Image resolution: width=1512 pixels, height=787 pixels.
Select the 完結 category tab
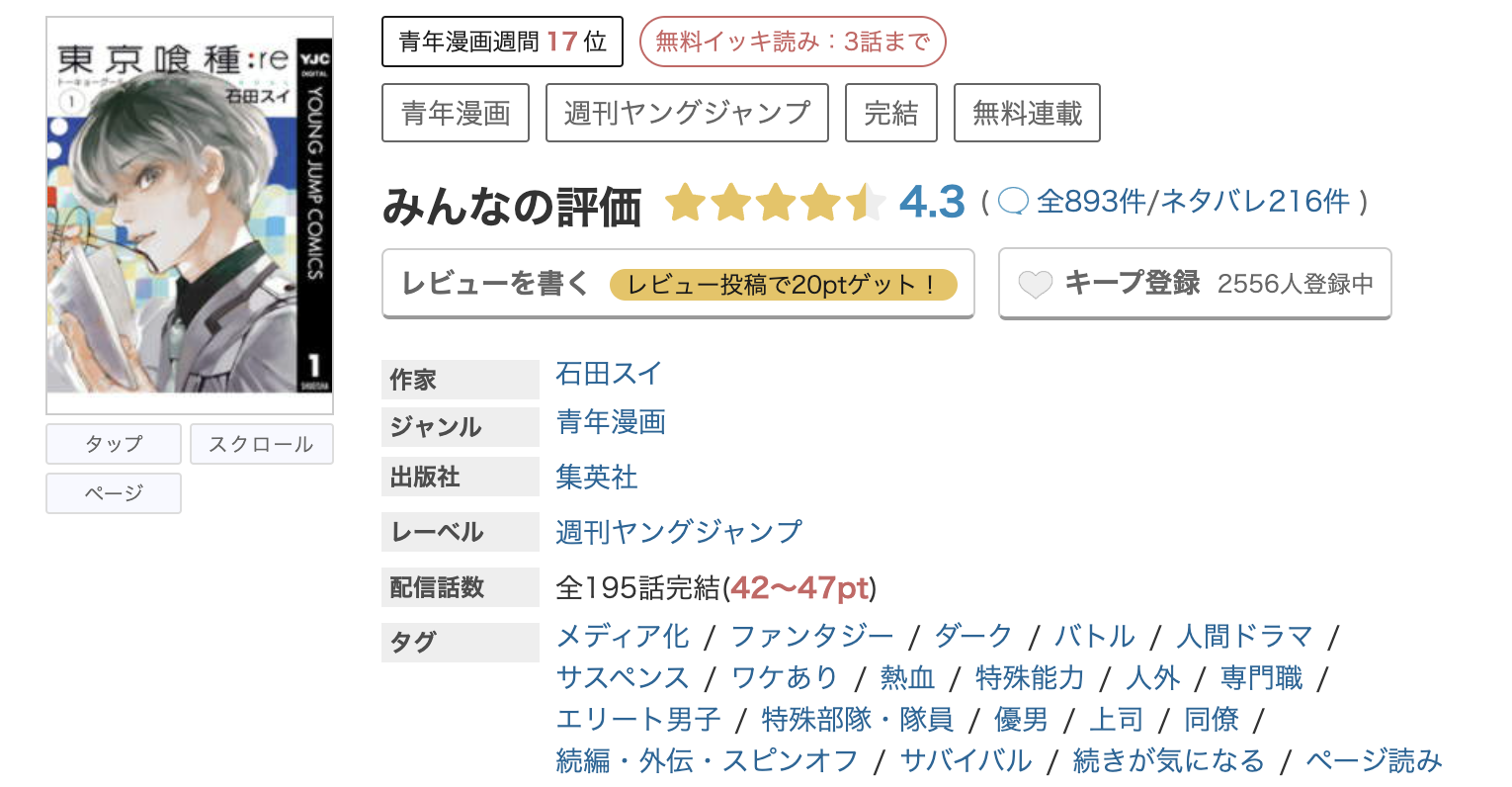889,113
